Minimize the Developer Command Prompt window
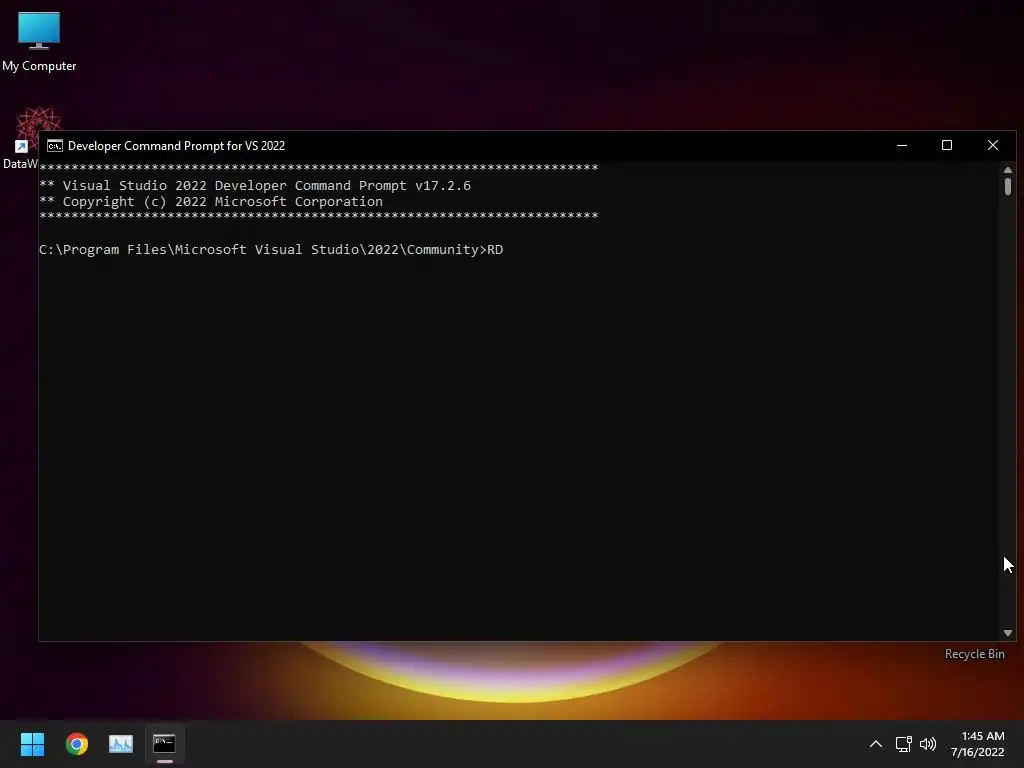 pos(902,146)
